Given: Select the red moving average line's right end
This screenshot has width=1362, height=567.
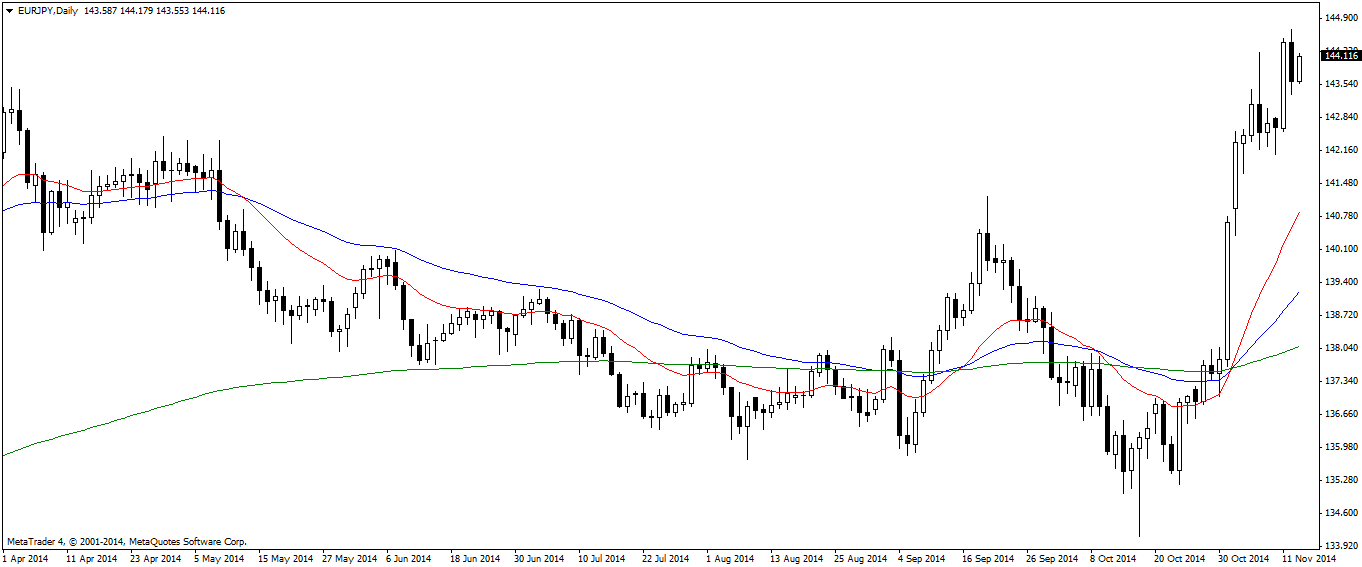Looking at the screenshot, I should coord(1297,214).
